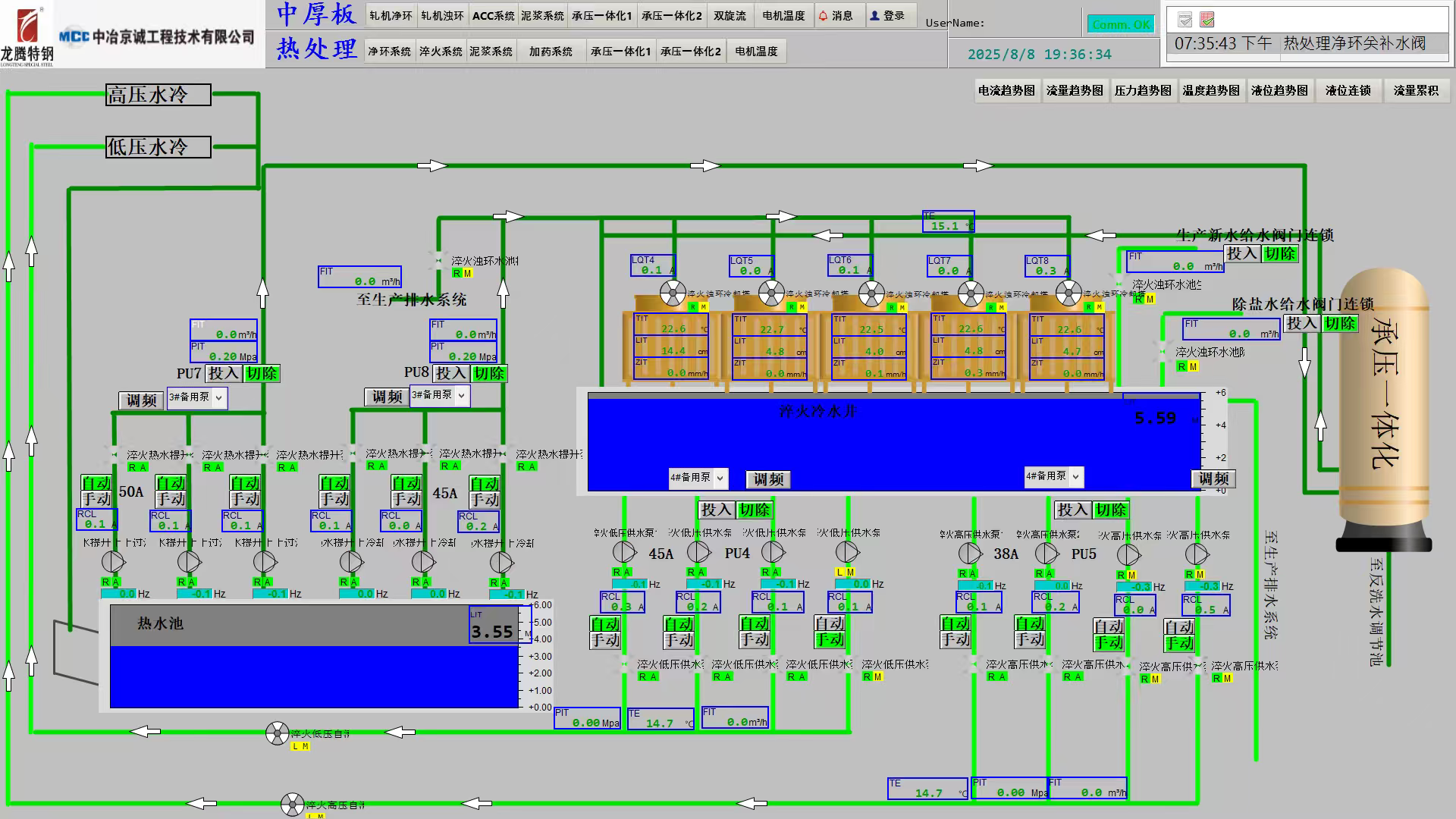
Task: Open the 淬火高压自清 filter icon
Action: pyautogui.click(x=293, y=805)
